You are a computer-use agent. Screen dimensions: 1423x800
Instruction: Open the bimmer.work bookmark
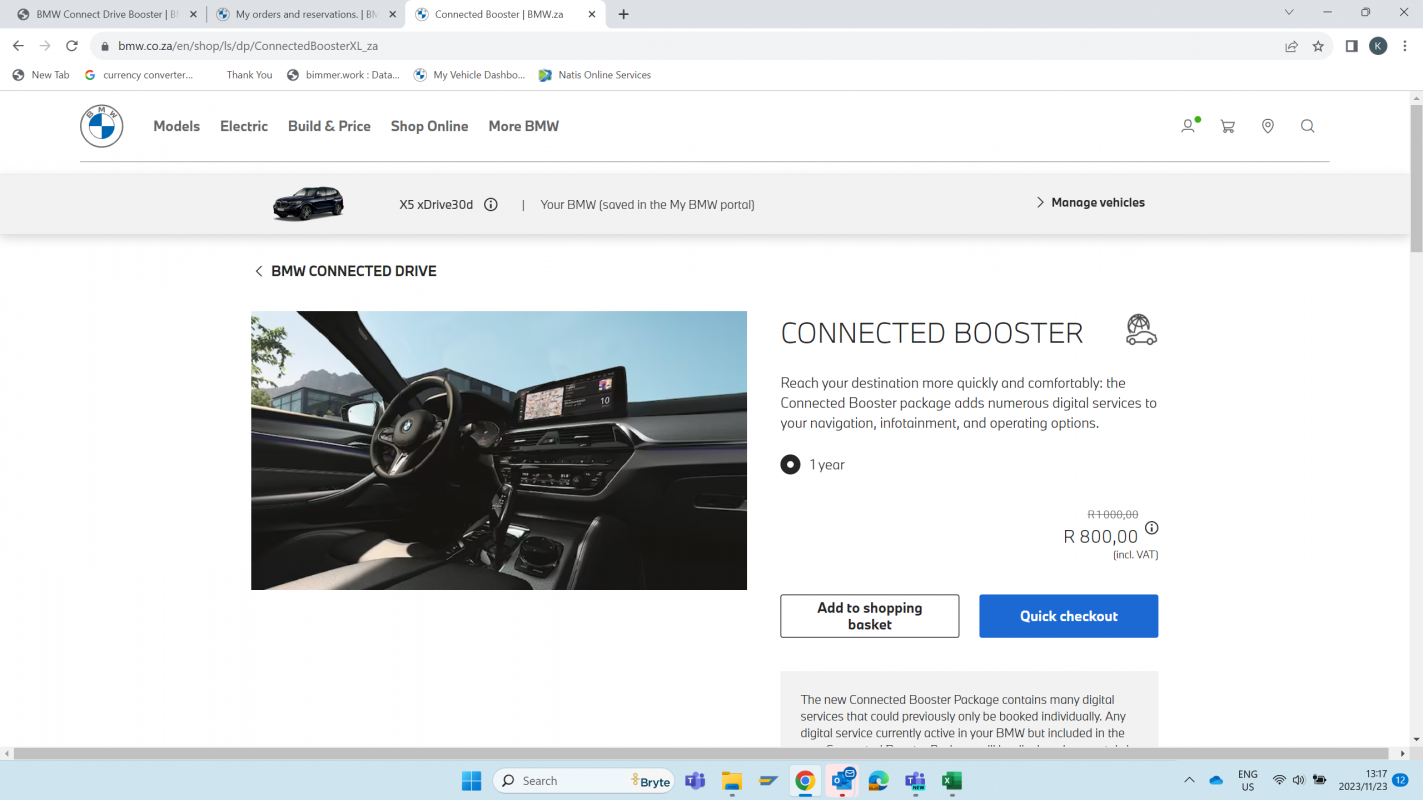(343, 75)
